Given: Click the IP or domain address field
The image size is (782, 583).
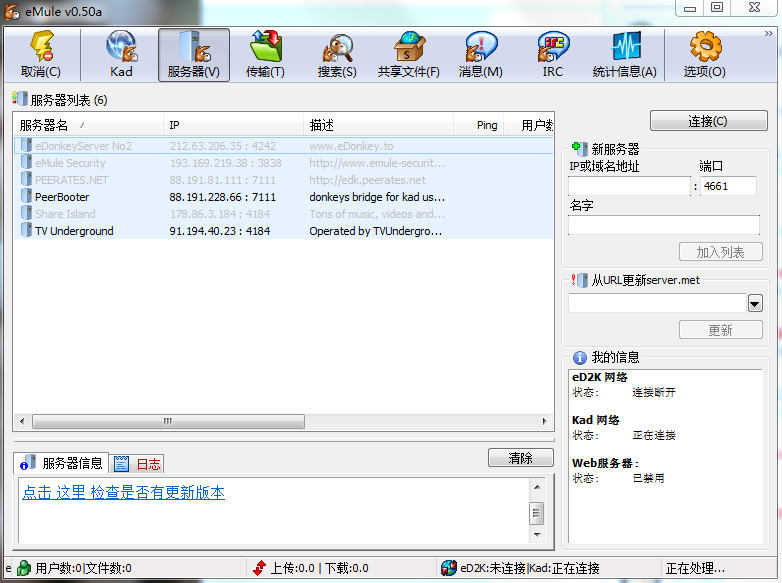Looking at the screenshot, I should click(x=629, y=186).
